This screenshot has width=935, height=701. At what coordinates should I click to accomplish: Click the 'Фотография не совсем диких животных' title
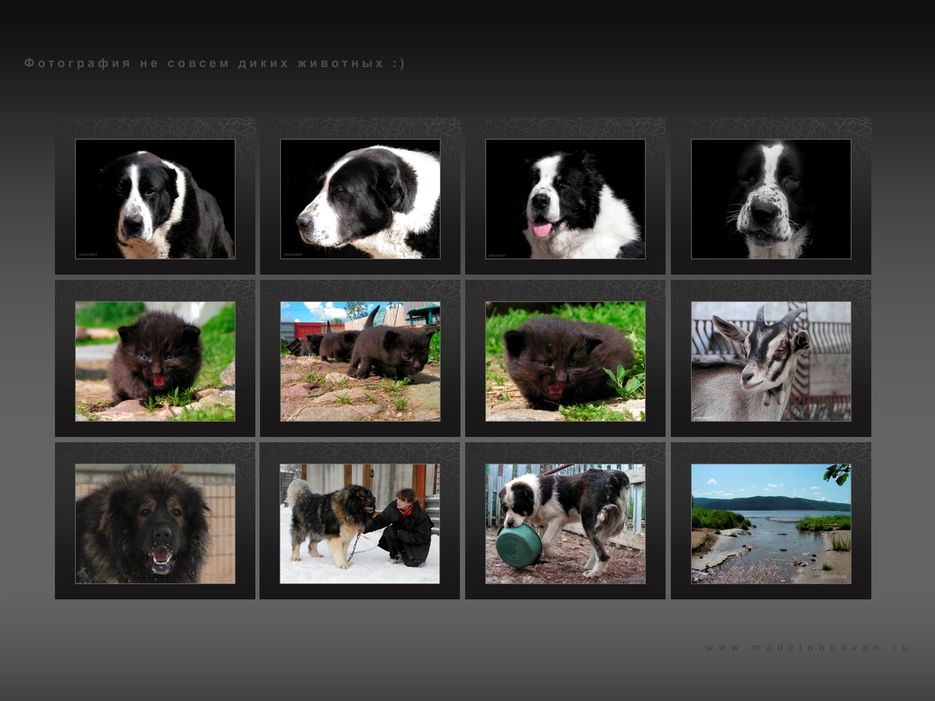coord(214,63)
